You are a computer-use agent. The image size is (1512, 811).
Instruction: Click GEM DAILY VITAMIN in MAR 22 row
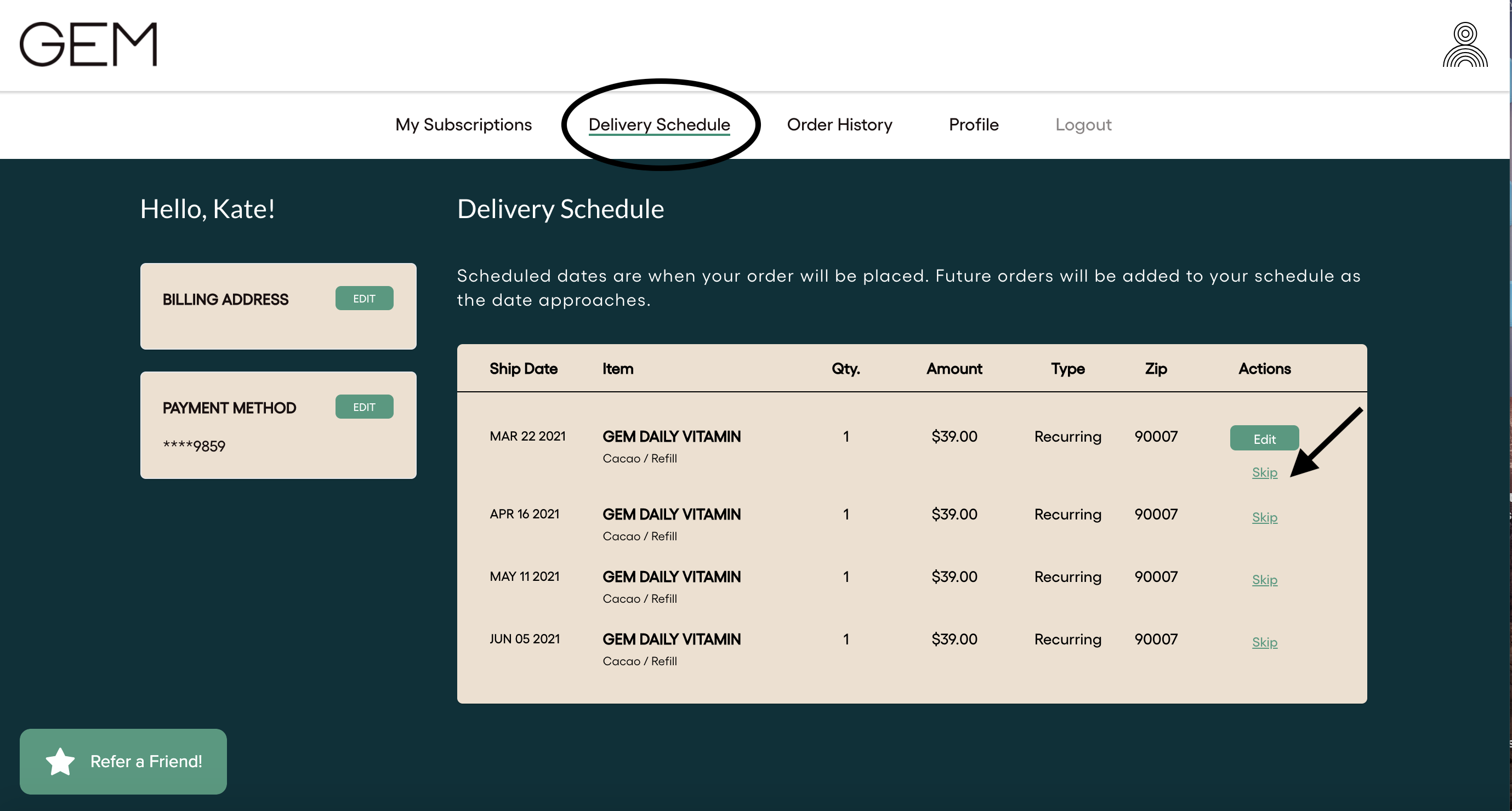coord(672,437)
